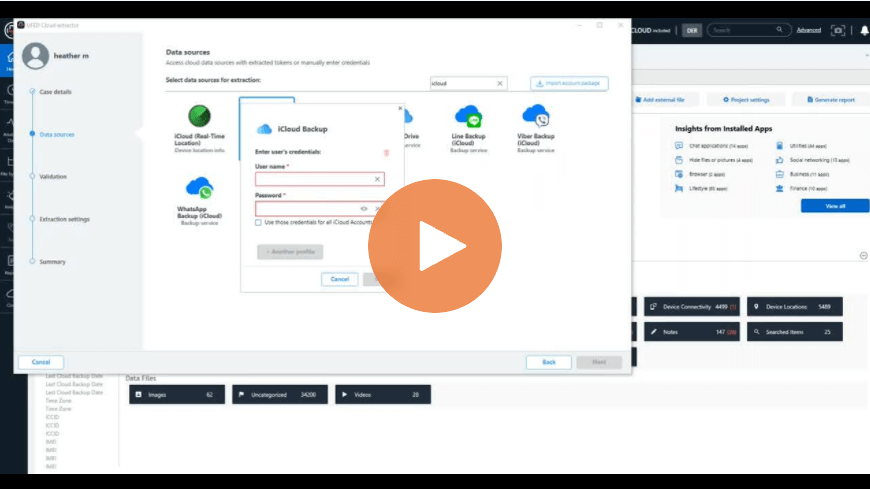Focus the Password input field

pos(320,209)
